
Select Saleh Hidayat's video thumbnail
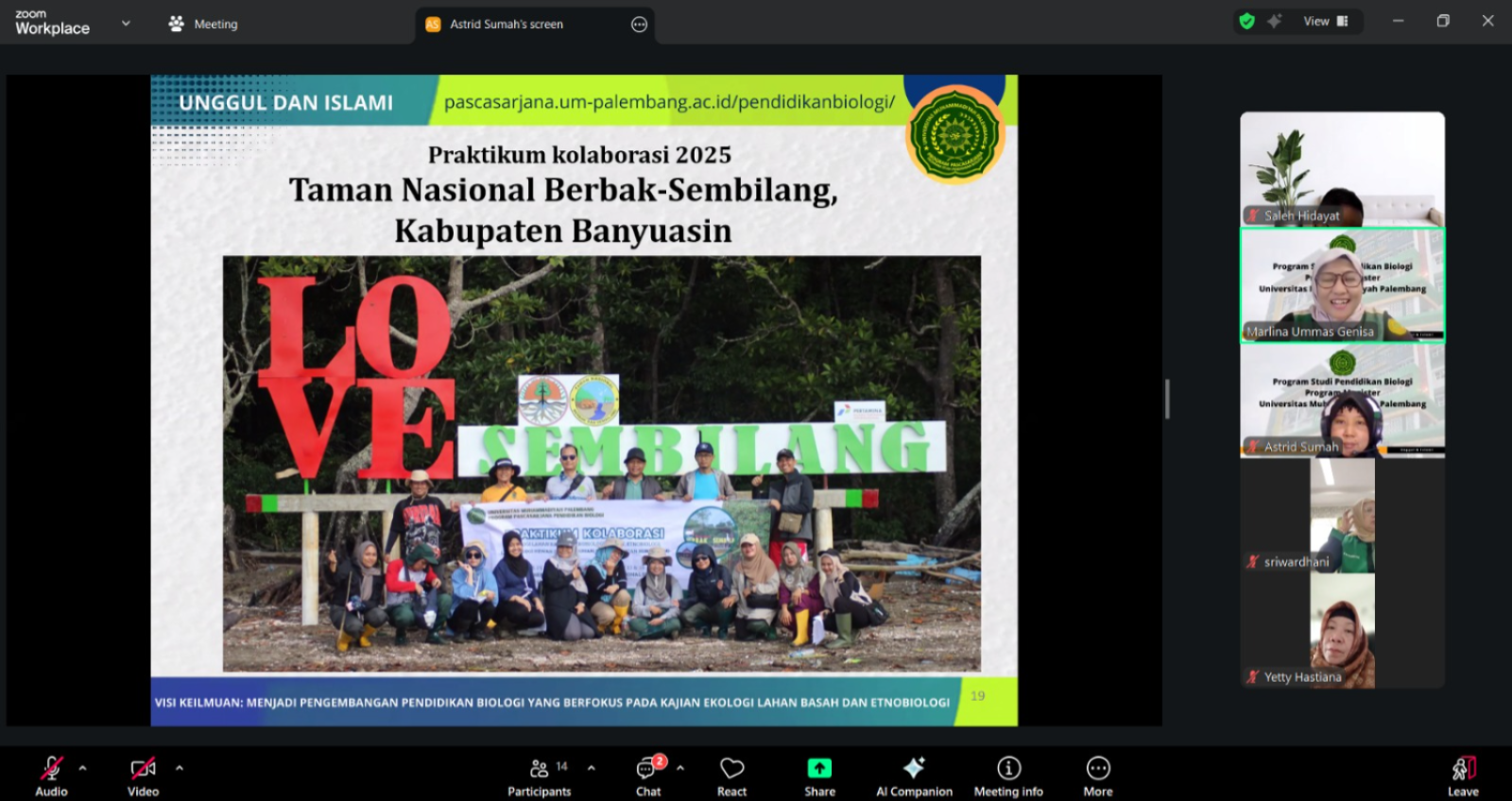1342,169
